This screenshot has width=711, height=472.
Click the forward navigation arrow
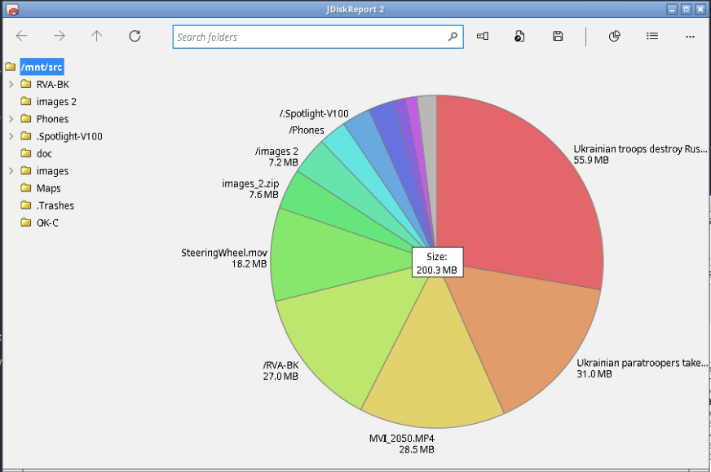point(59,36)
